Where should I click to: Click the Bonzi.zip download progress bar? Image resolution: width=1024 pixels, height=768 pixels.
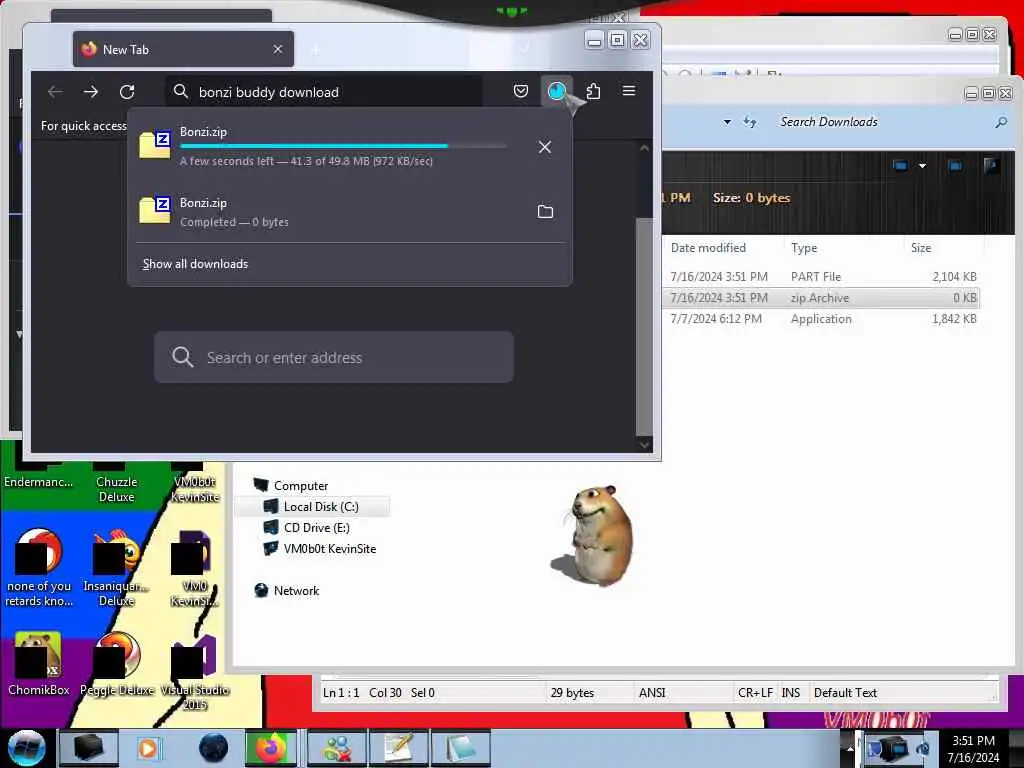click(x=344, y=146)
